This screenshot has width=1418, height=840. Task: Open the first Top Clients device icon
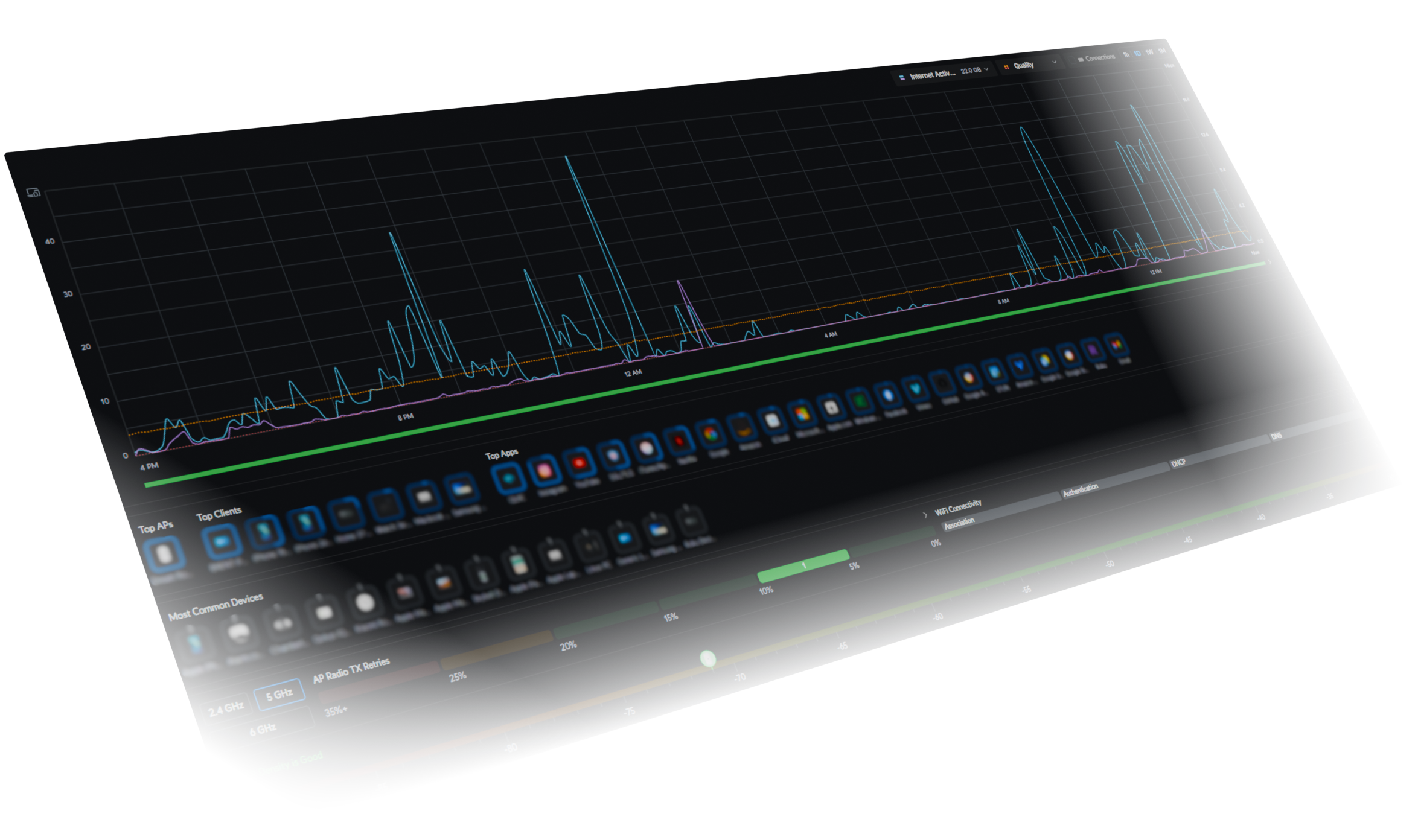(x=222, y=541)
